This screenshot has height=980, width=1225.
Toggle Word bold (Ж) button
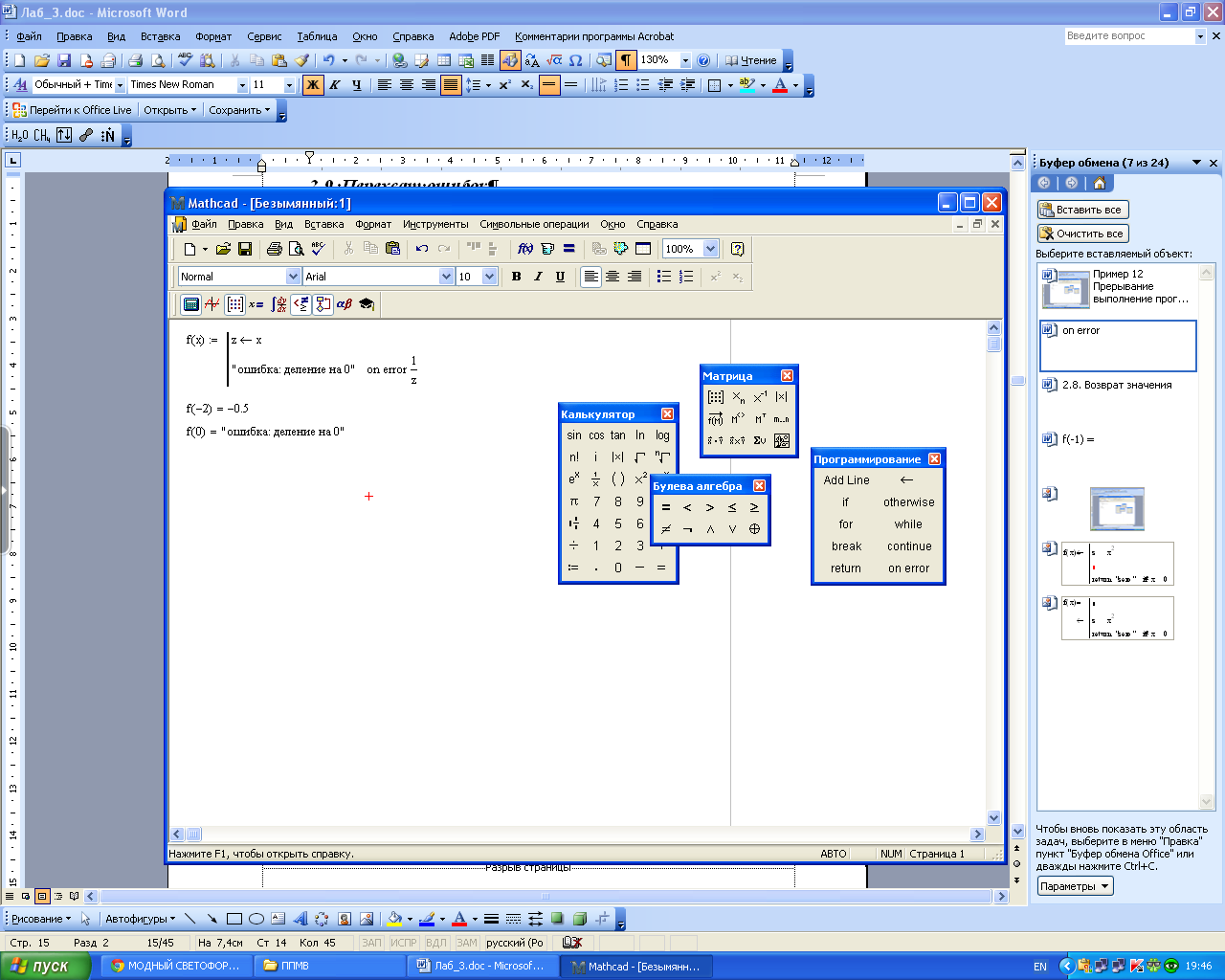pos(313,85)
